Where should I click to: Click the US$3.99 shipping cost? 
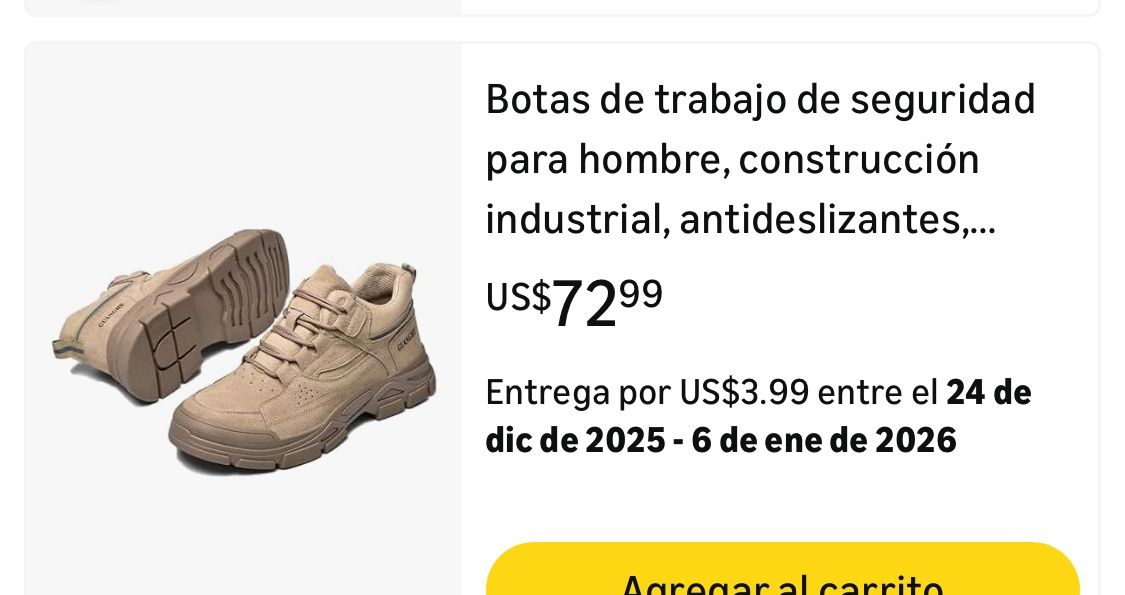(x=744, y=393)
